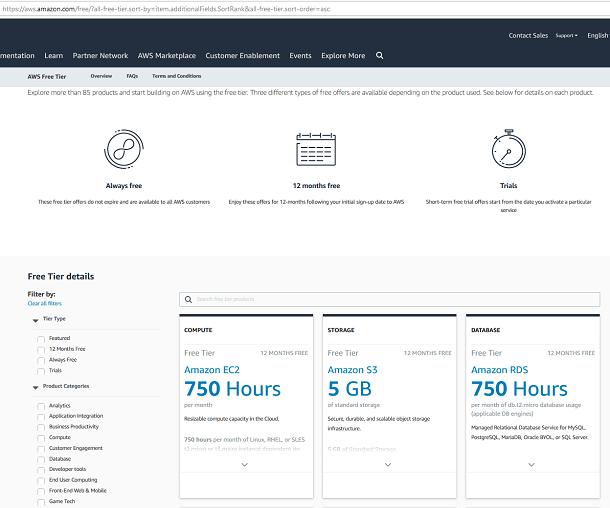Click the Trials stopwatch icon
This screenshot has height=508, width=610.
508,149
